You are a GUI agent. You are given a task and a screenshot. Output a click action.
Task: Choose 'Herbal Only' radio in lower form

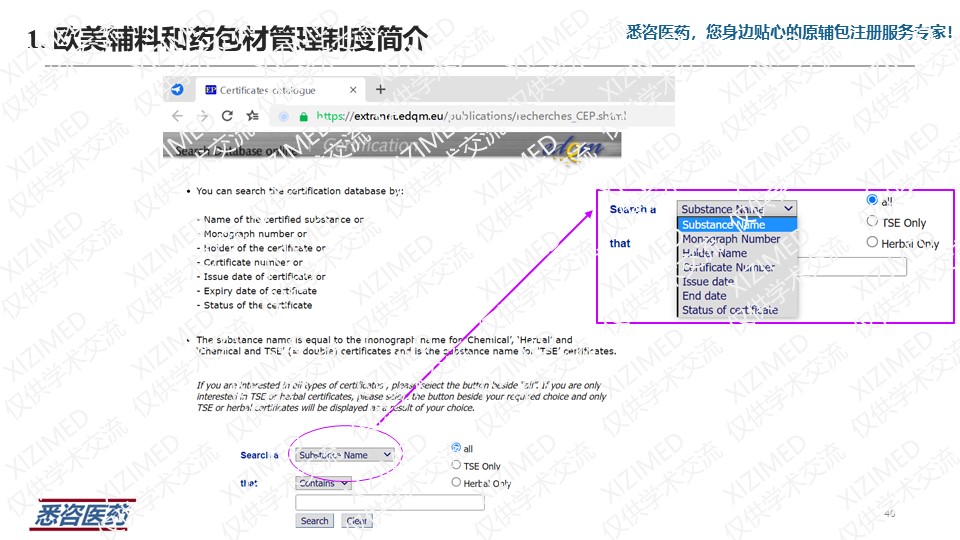tap(456, 483)
